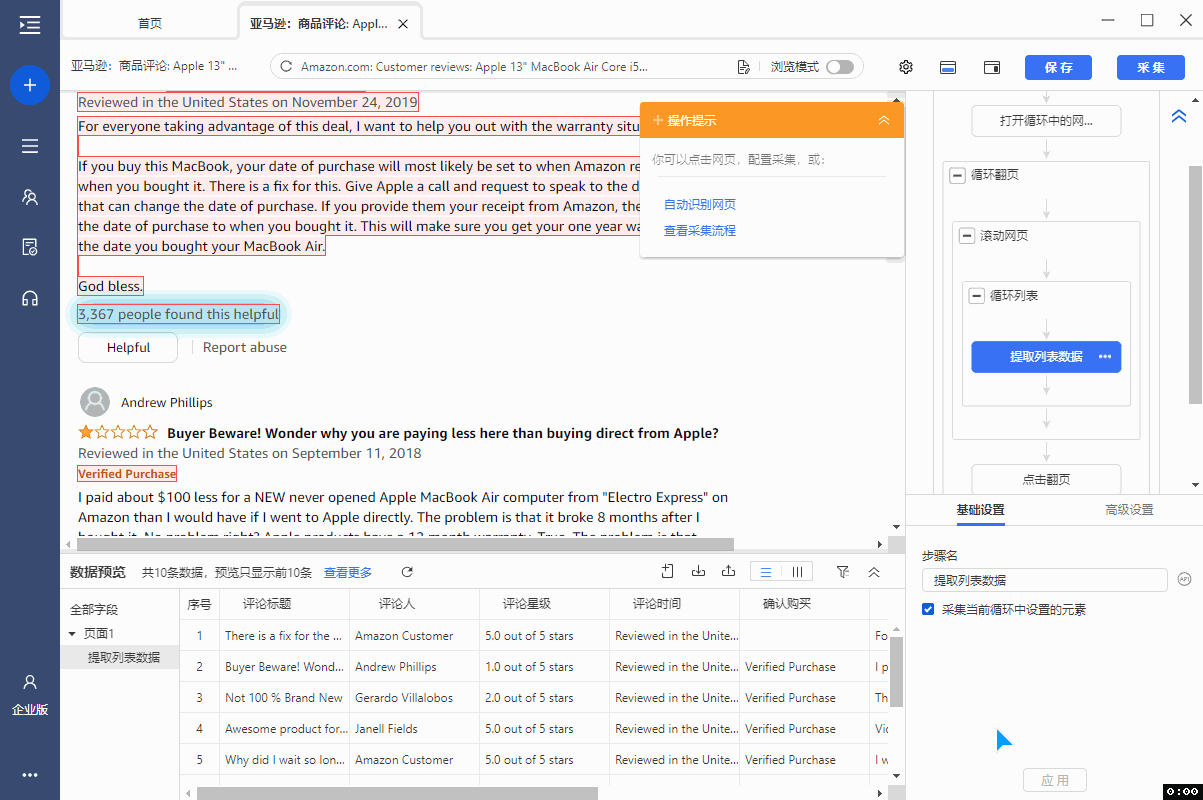Click the export upload-arrow icon in data preview

[x=729, y=571]
